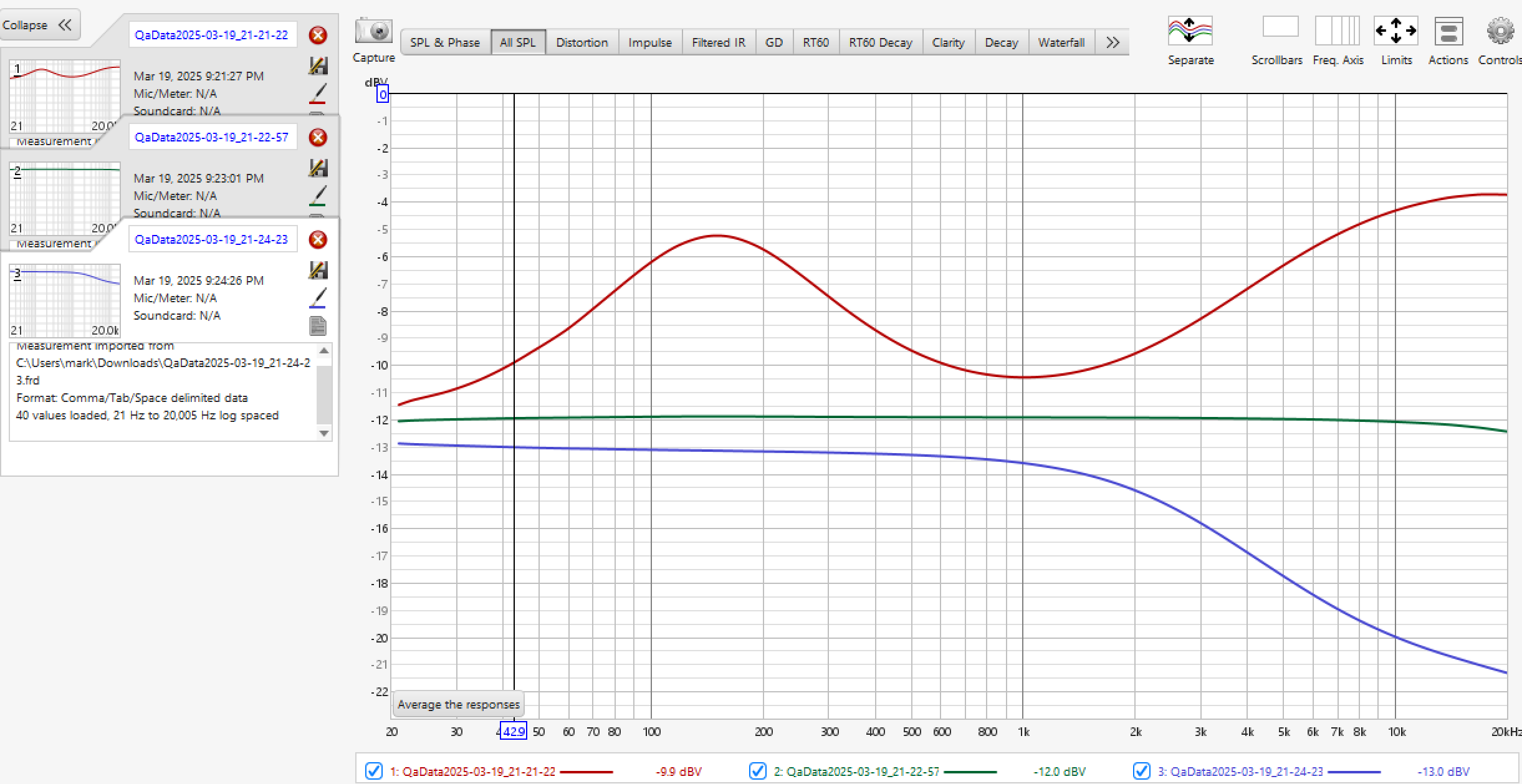
Task: Change the red trace colour for measurement 1
Action: [x=318, y=93]
